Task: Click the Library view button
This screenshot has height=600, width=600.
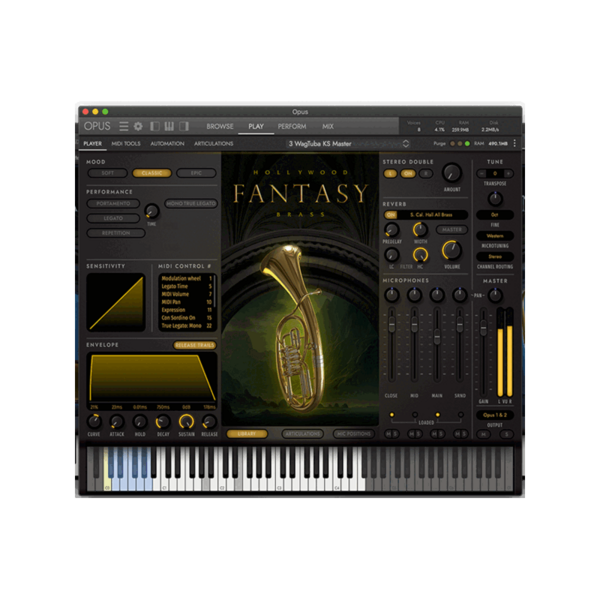Action: click(x=247, y=434)
